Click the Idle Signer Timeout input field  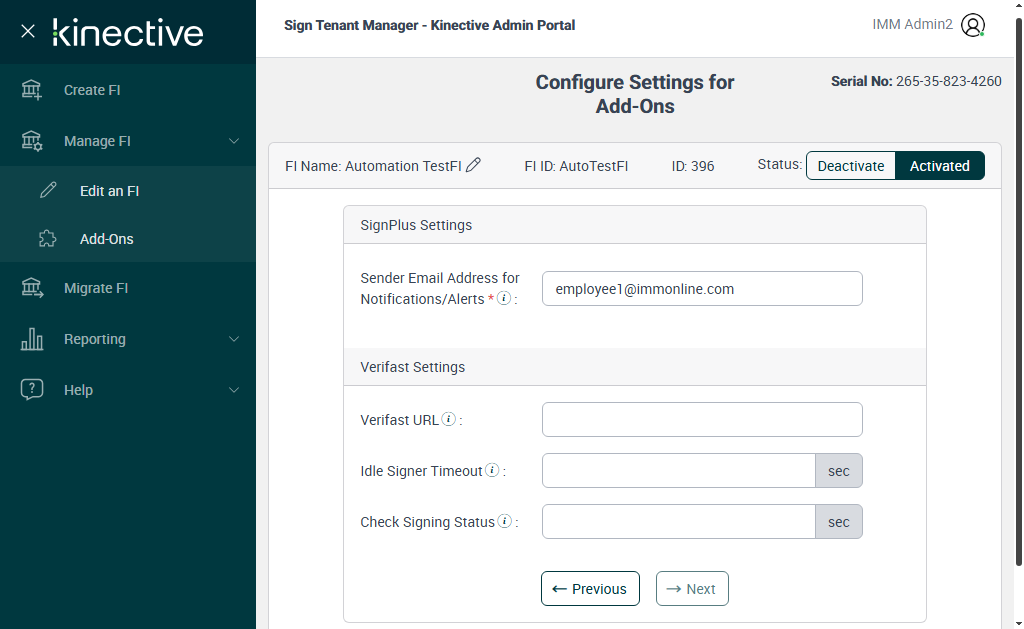pyautogui.click(x=679, y=471)
